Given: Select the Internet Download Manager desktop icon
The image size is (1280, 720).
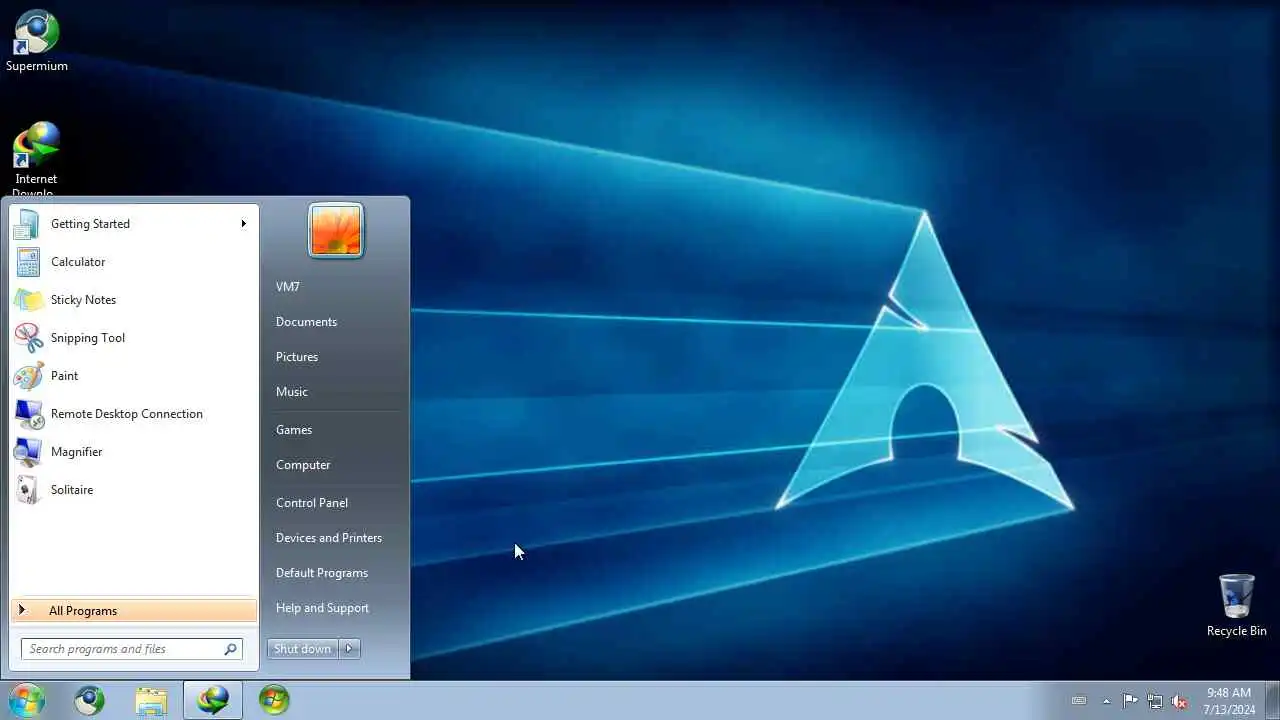Looking at the screenshot, I should click(37, 158).
